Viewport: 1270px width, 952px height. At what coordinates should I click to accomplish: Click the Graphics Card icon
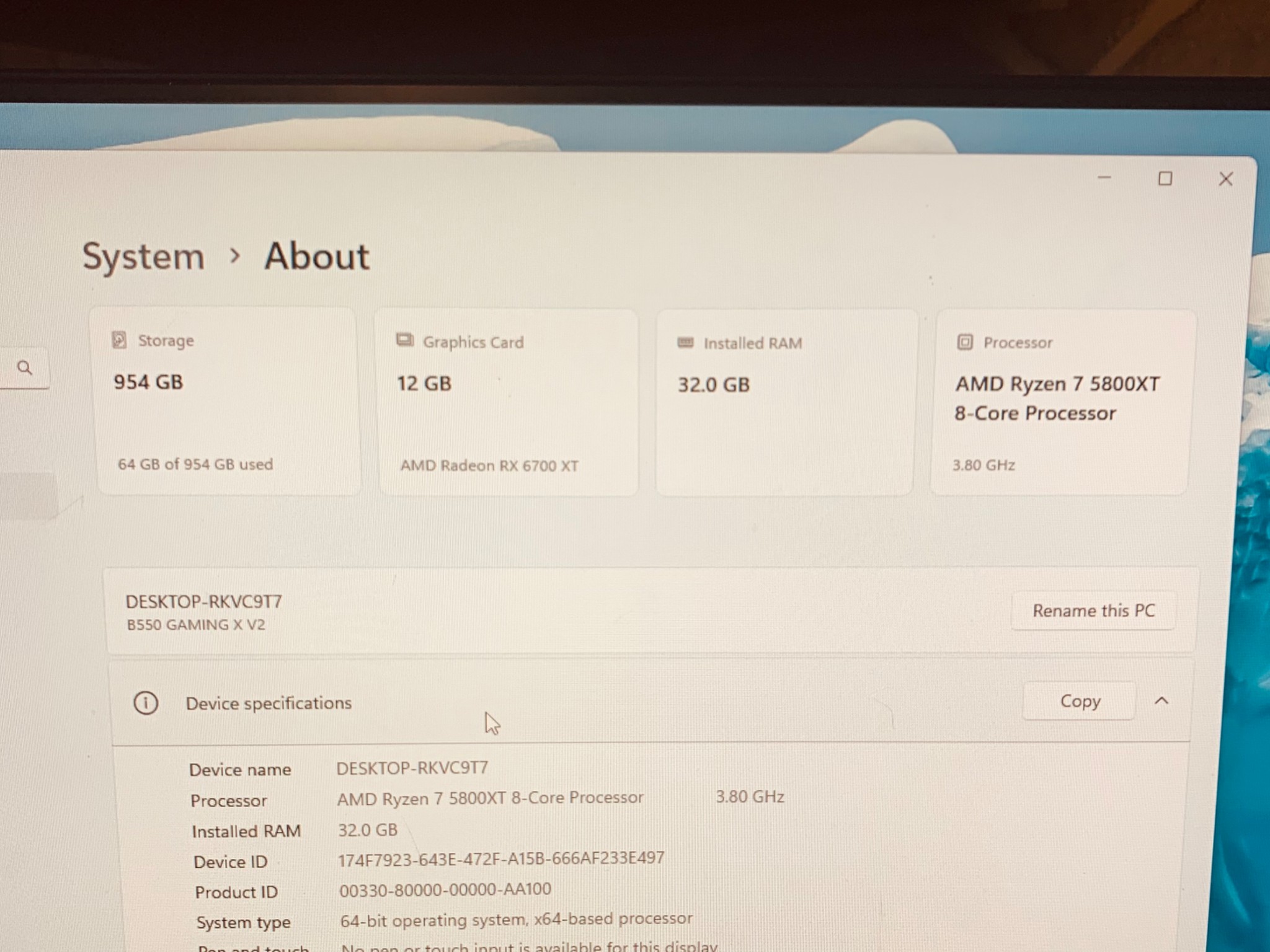405,340
